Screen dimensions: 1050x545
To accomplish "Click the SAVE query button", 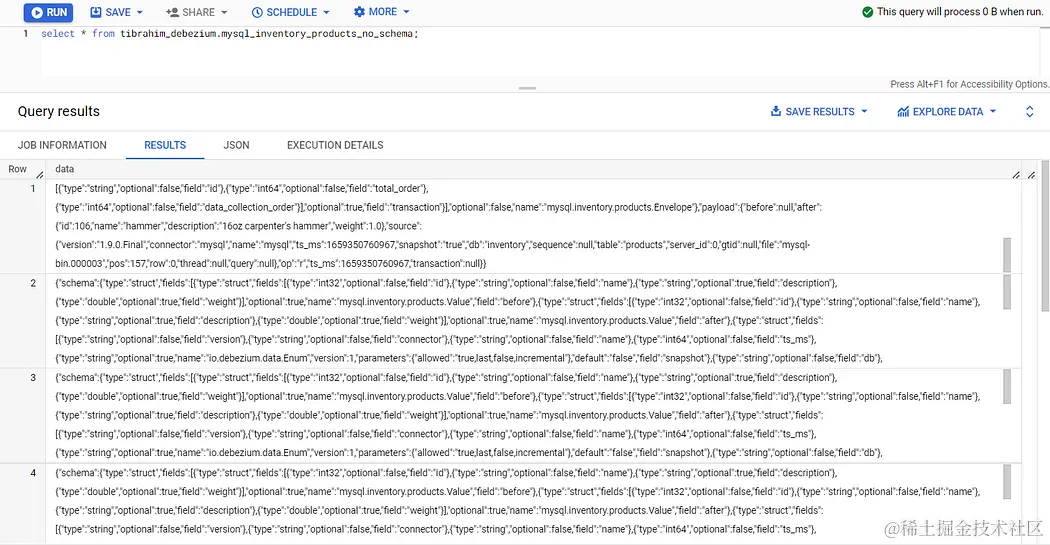I will tap(110, 12).
